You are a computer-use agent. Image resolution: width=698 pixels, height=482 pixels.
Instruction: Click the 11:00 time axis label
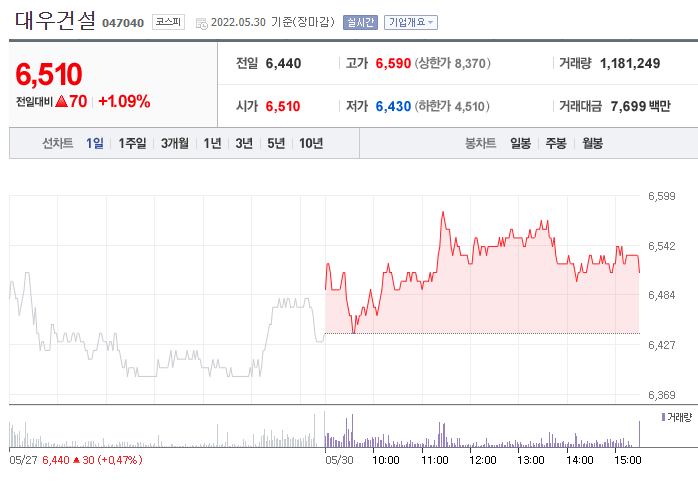pos(434,460)
